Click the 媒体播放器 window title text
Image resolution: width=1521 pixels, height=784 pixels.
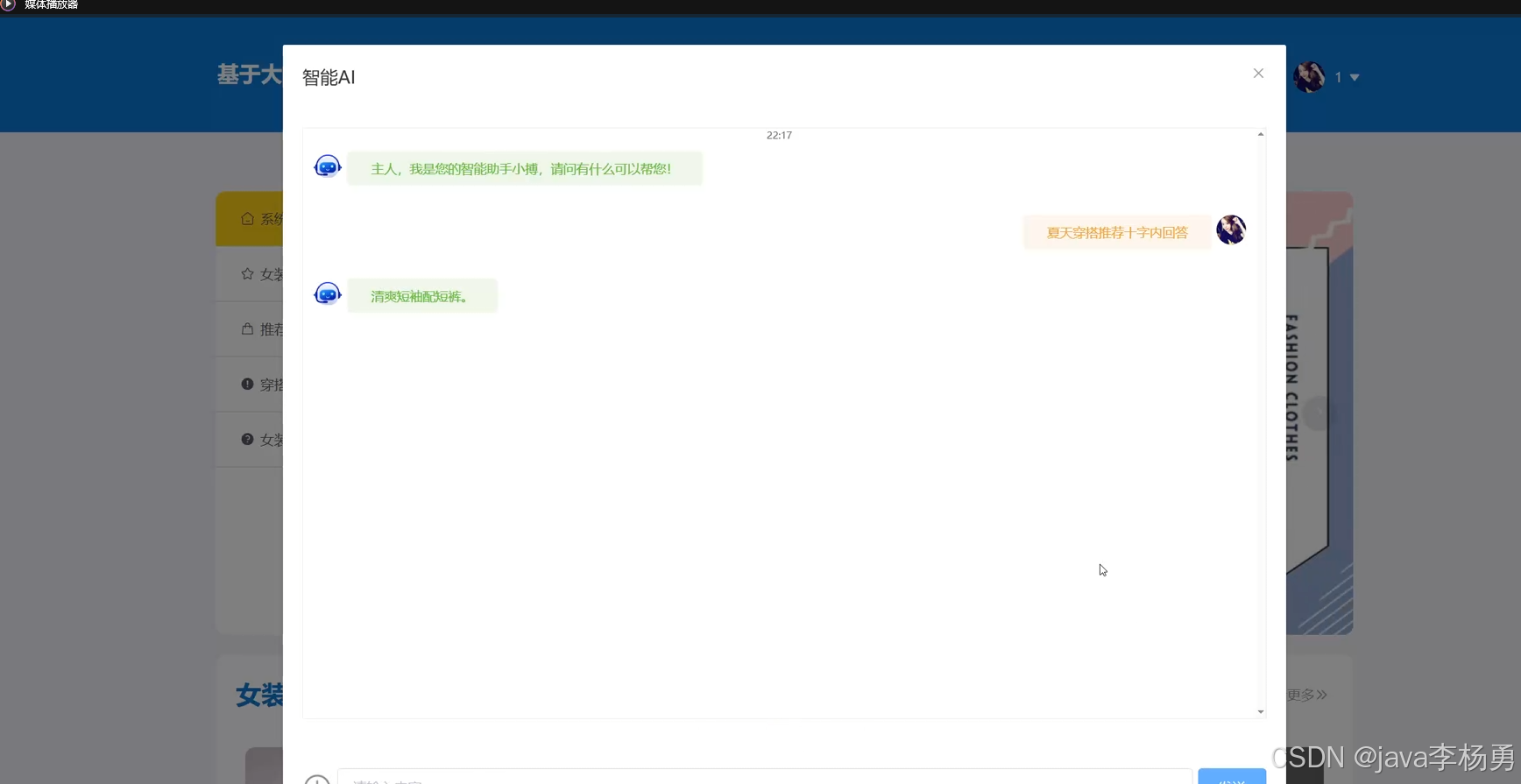(x=52, y=5)
